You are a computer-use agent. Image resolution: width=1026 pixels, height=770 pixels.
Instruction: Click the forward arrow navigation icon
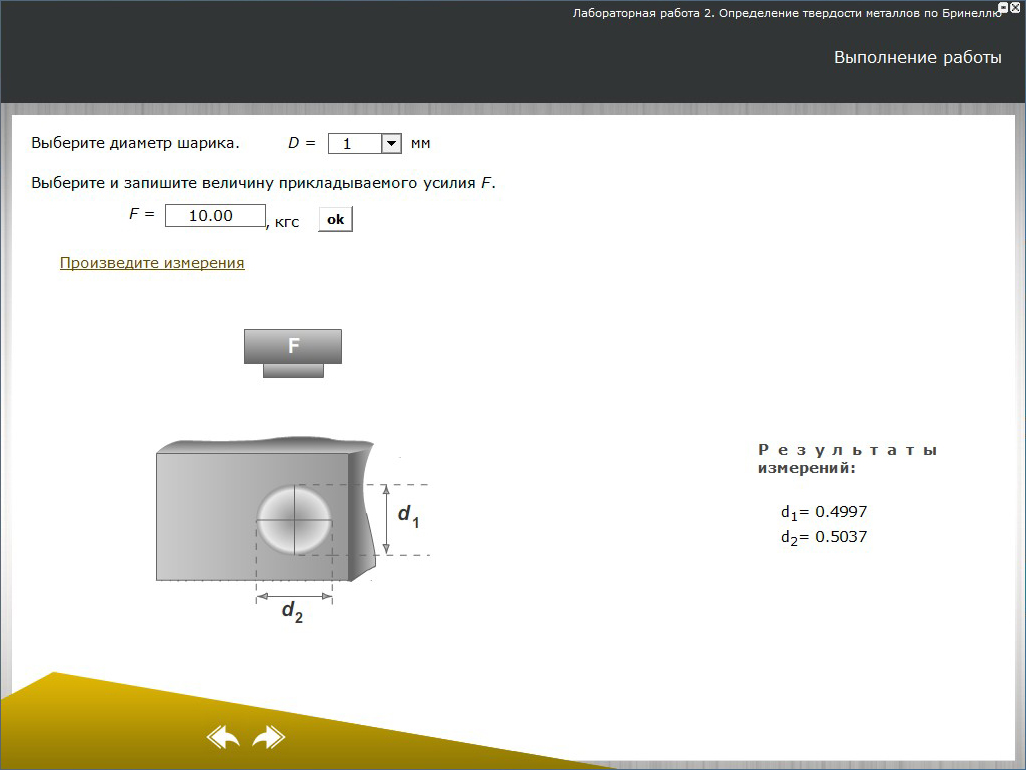point(268,738)
